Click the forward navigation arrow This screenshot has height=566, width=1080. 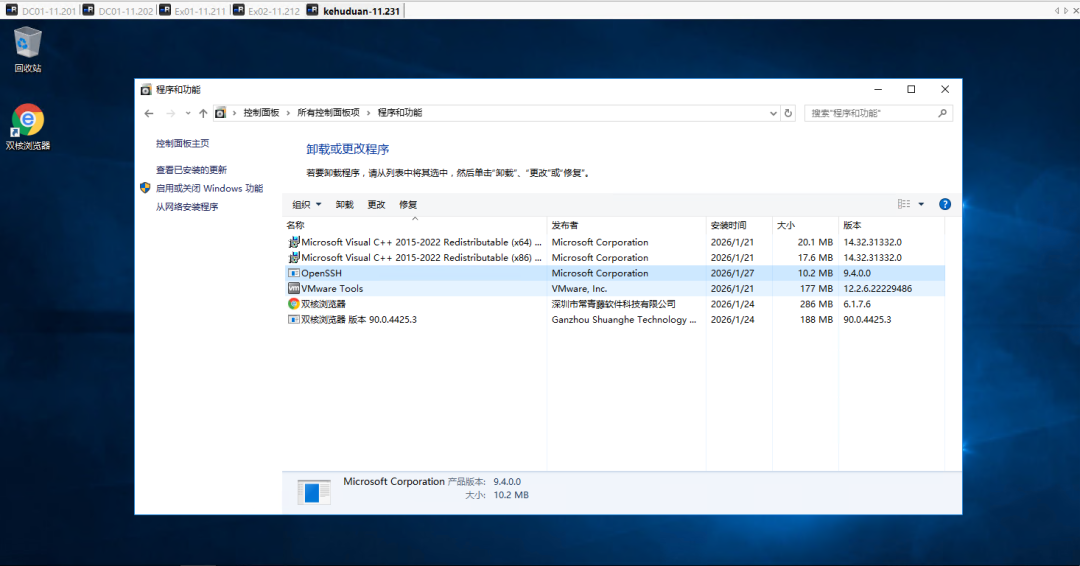(170, 113)
